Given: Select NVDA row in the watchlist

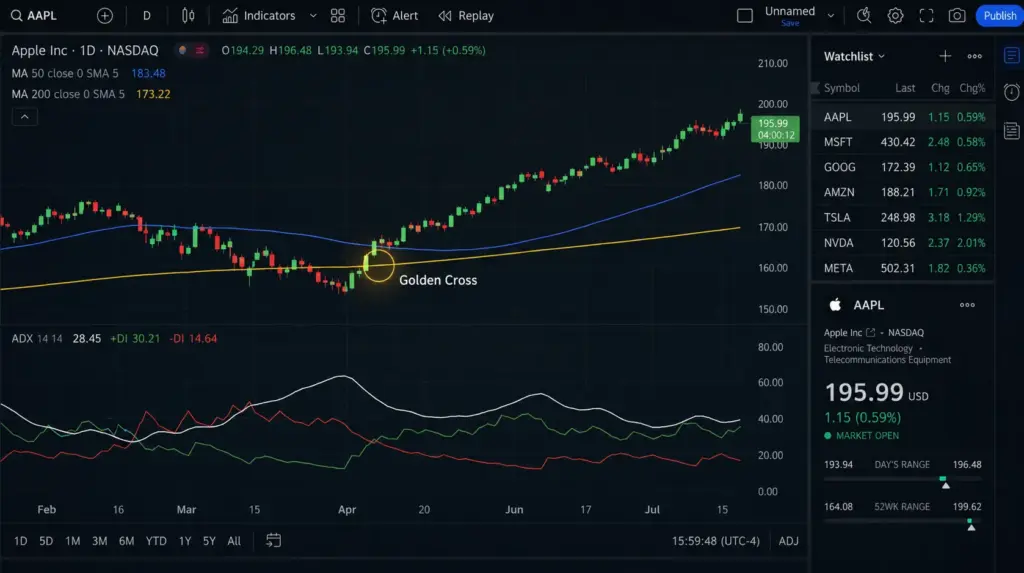Looking at the screenshot, I should (903, 242).
